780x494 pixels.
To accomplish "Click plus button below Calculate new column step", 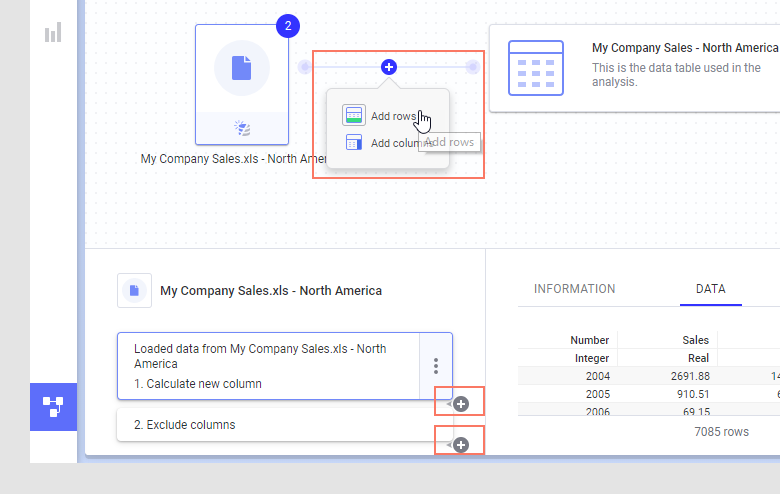I will pos(461,404).
